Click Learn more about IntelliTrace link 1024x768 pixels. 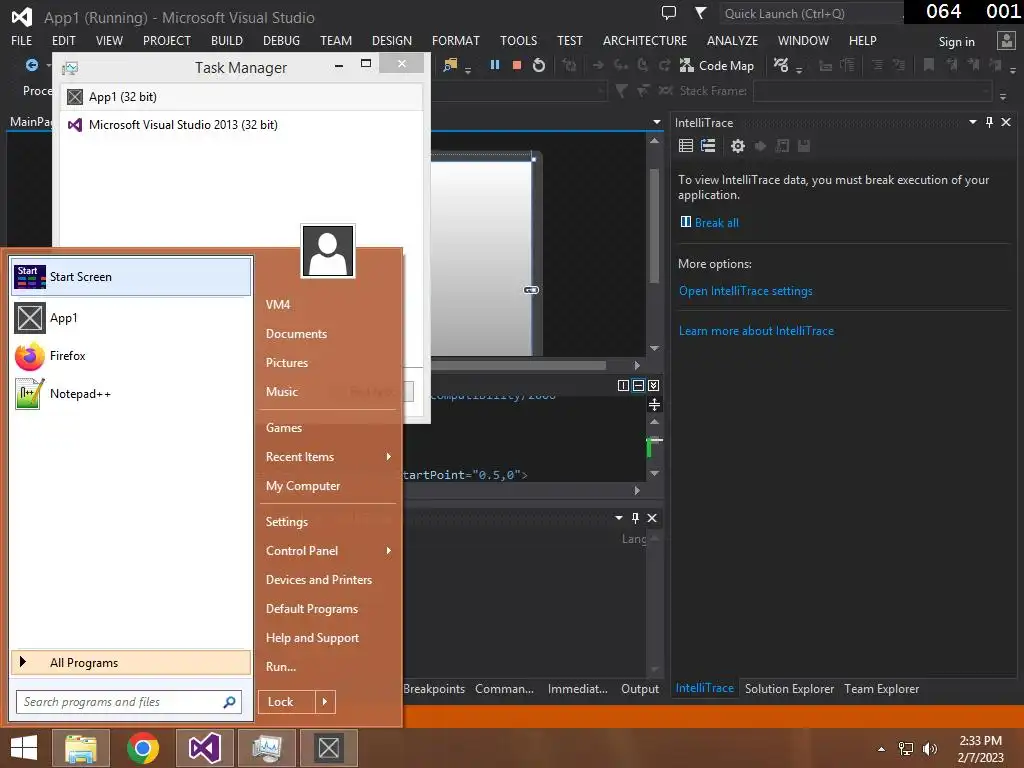coord(756,330)
